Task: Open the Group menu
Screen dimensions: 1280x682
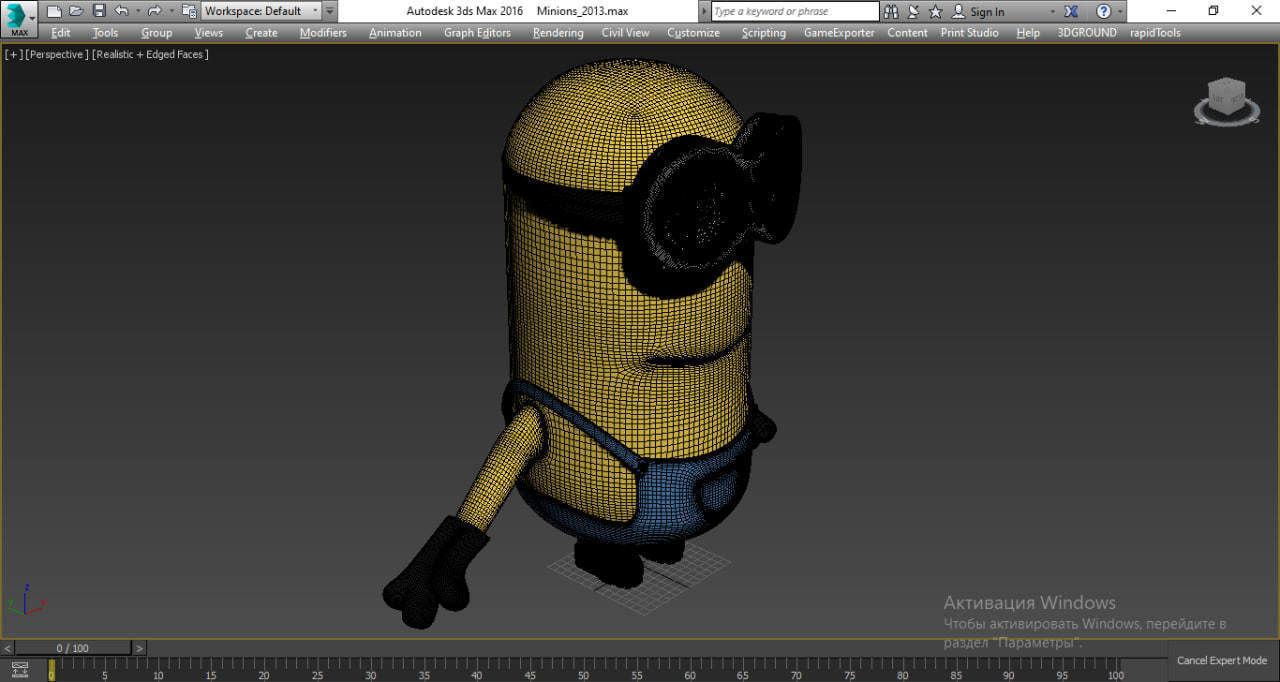Action: click(x=156, y=32)
